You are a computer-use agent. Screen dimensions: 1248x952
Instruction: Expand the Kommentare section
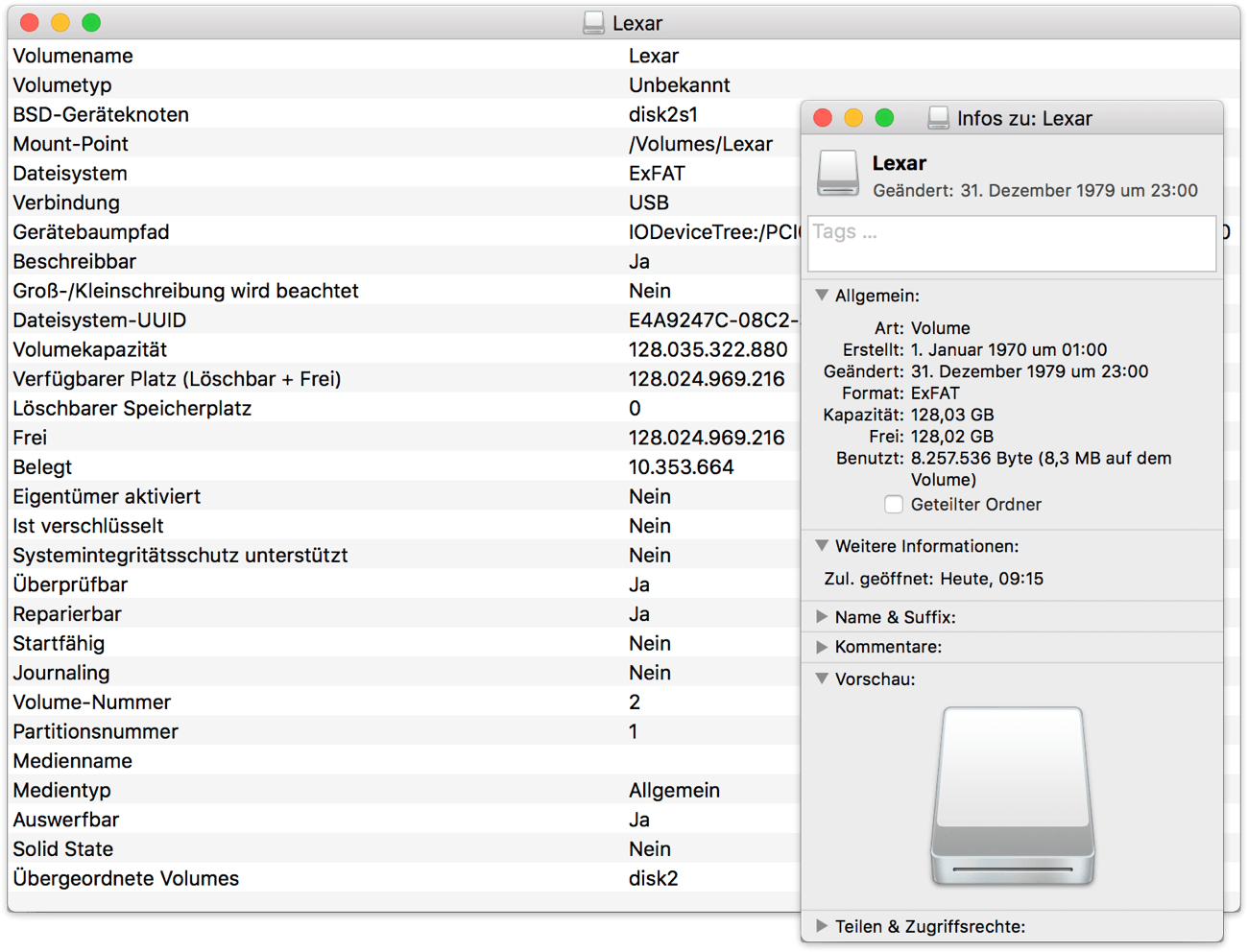tap(822, 647)
